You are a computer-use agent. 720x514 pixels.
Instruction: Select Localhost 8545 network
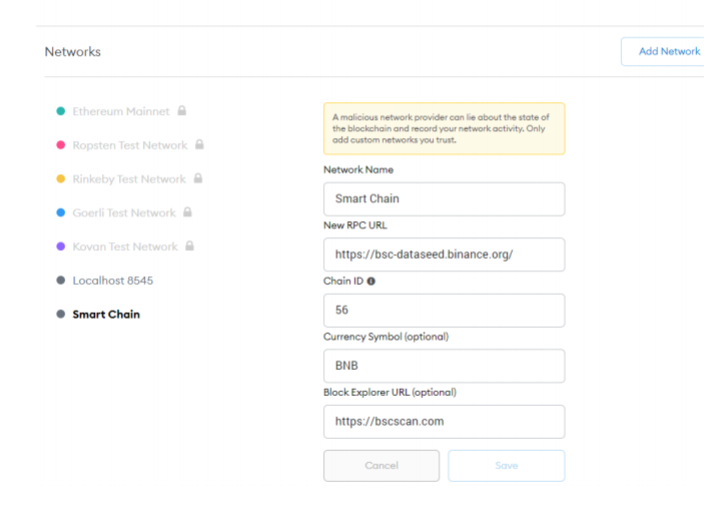[x=113, y=280]
